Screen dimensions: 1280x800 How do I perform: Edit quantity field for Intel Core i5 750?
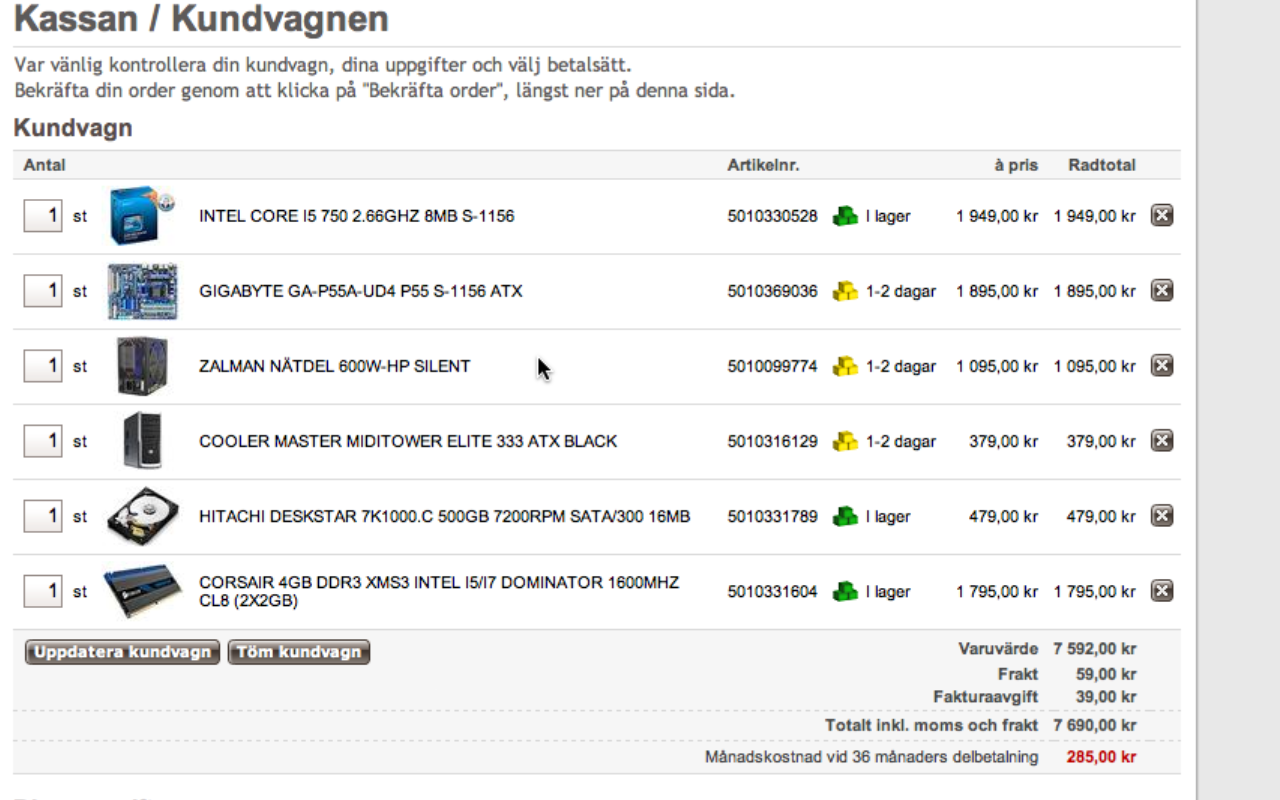point(43,215)
